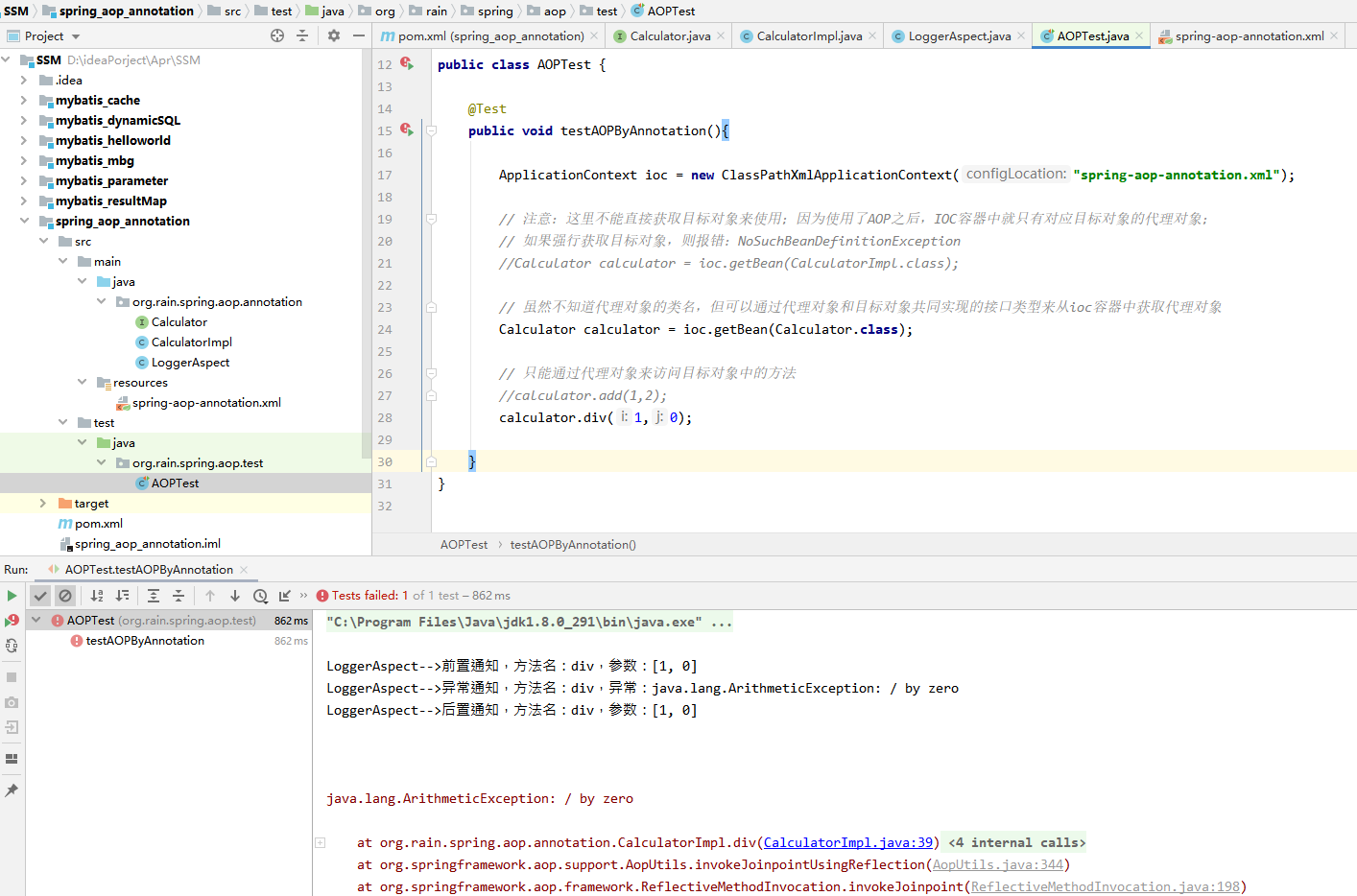Go to next failed test arrow
This screenshot has height=896, width=1357.
(x=235, y=596)
